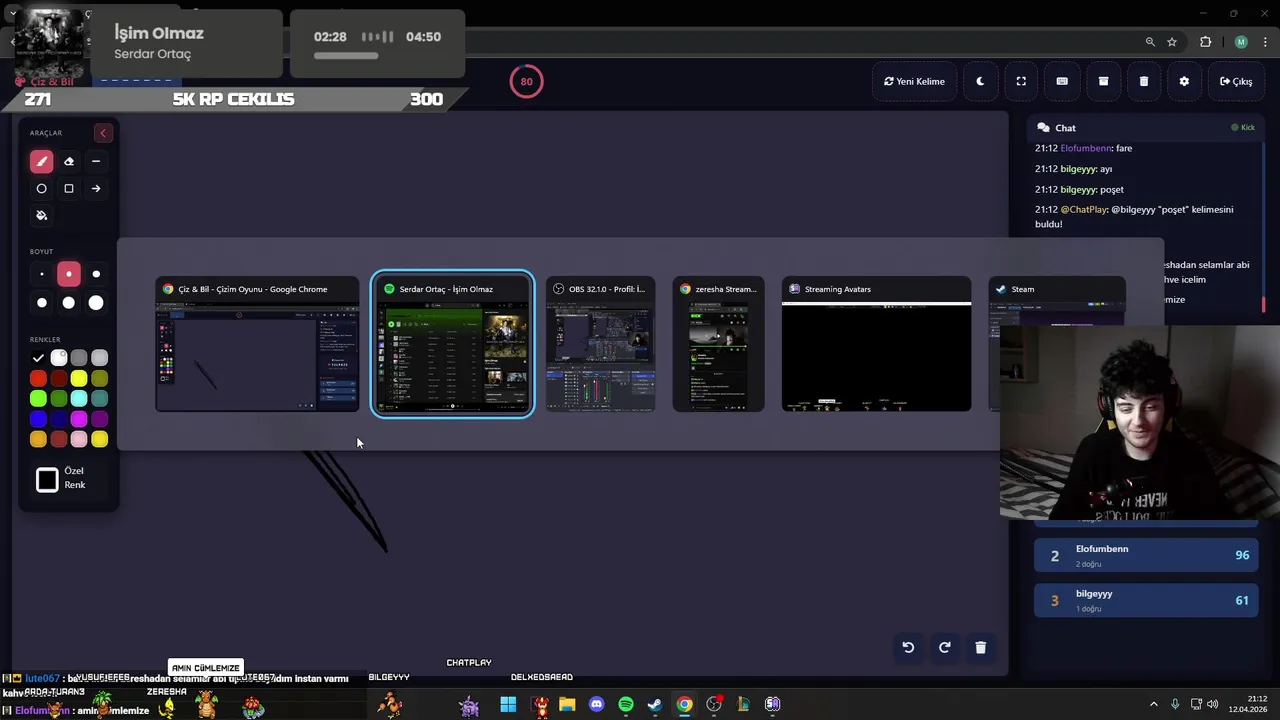Viewport: 1280px width, 720px height.
Task: Open Discord from taskbar
Action: tap(597, 704)
